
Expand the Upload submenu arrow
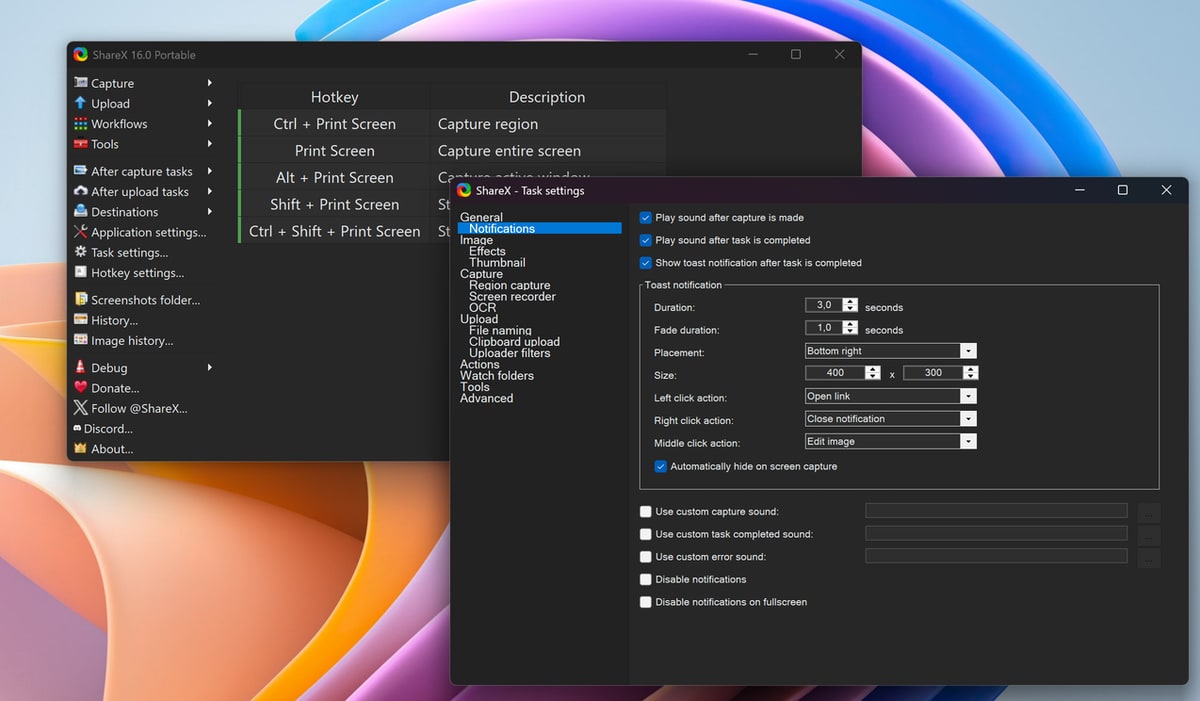(x=210, y=103)
